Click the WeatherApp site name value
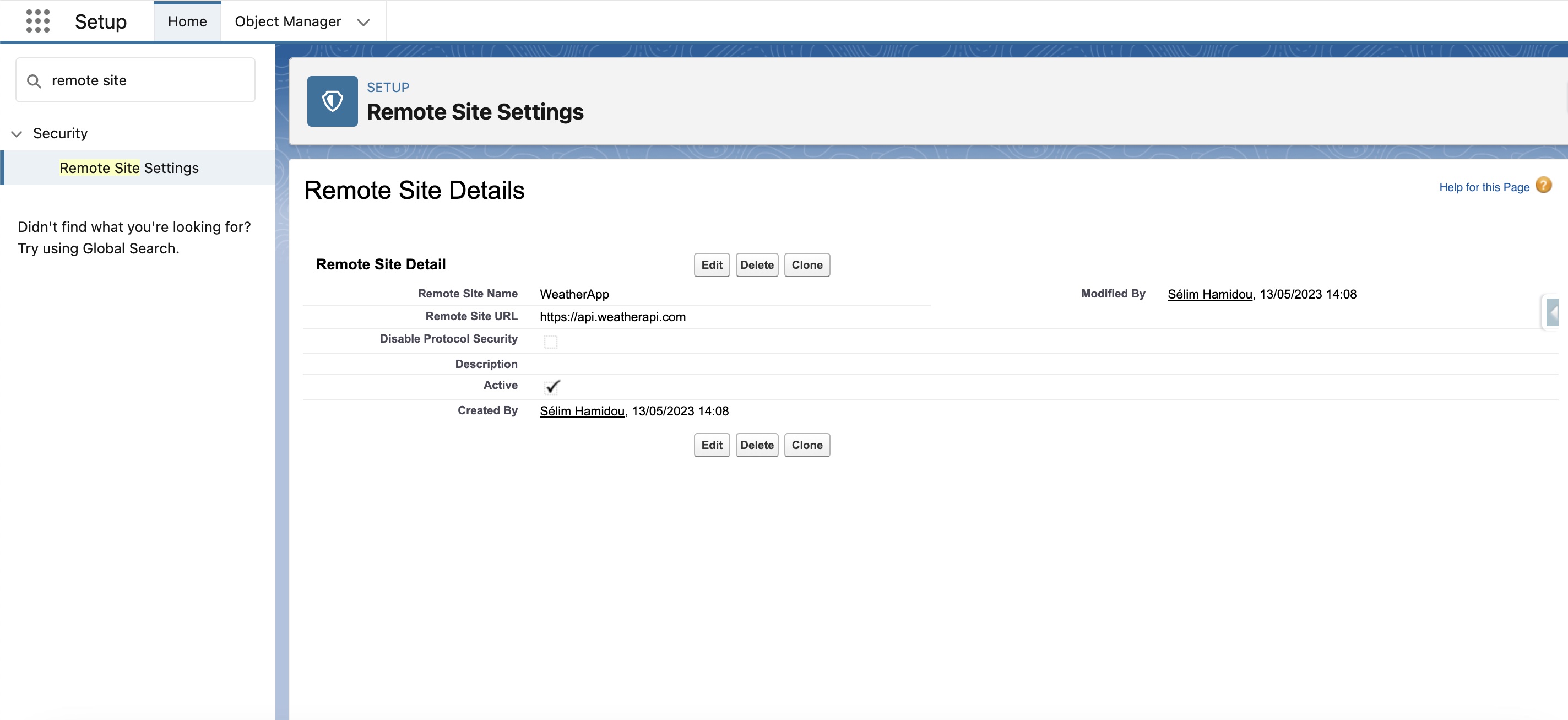 pos(574,295)
